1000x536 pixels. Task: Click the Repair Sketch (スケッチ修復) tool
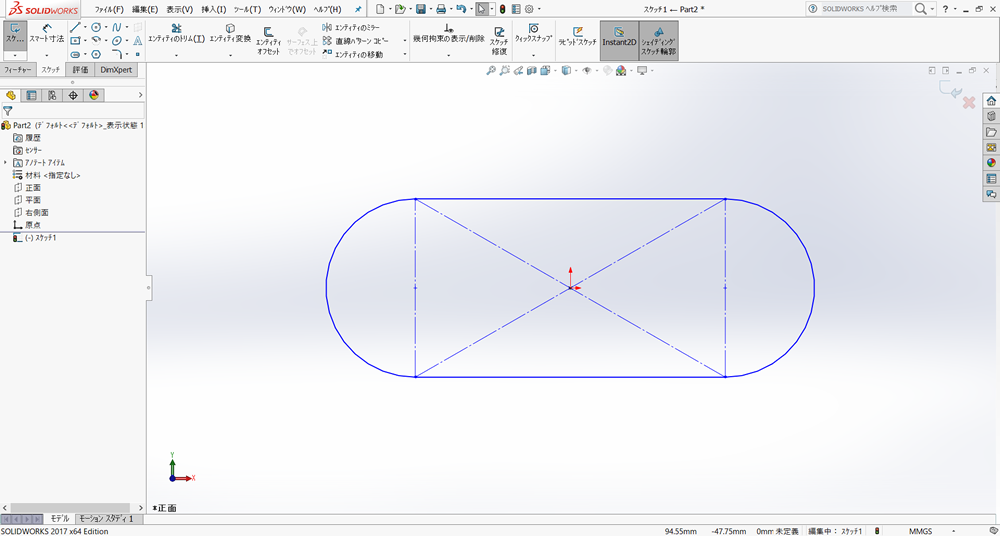(499, 41)
